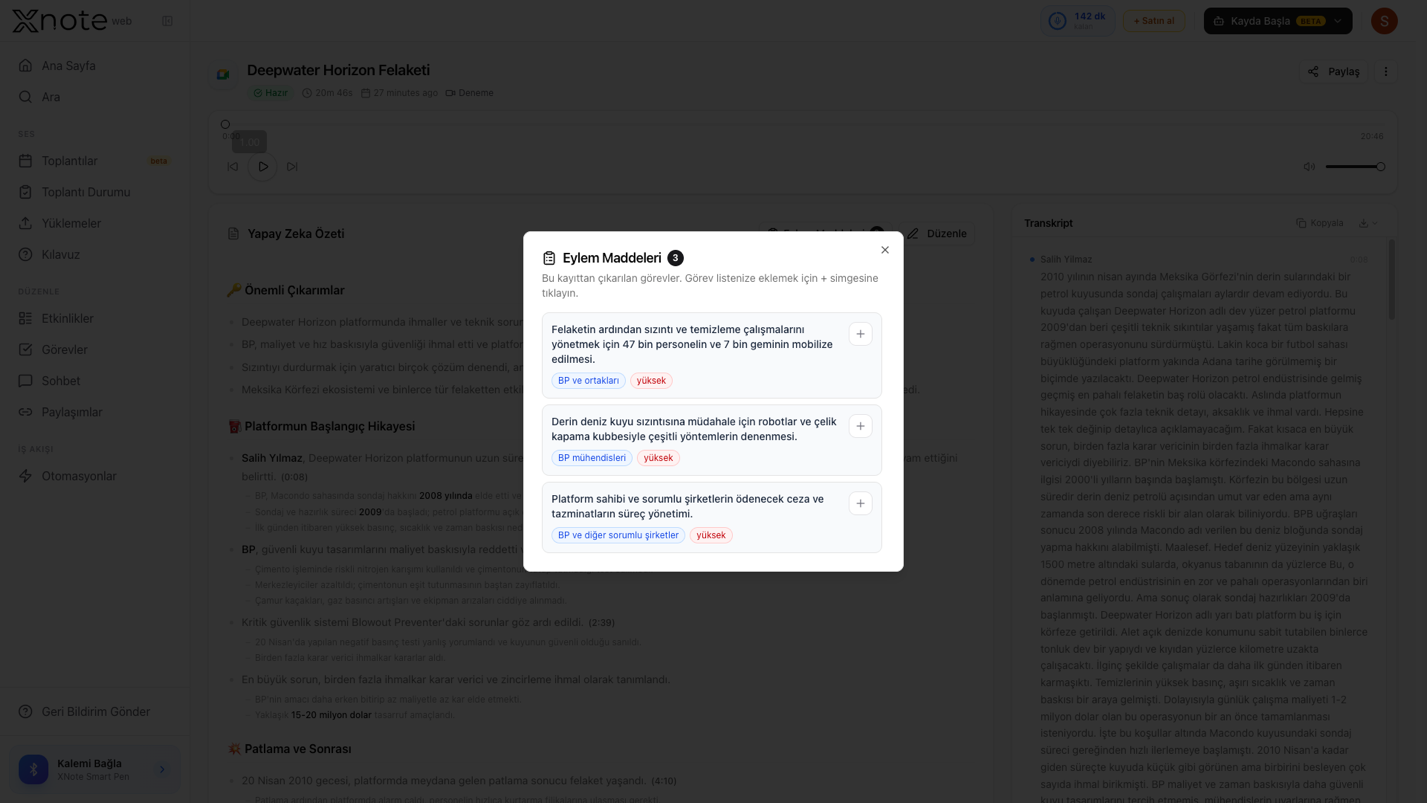Collapse the sidebar panel icon
Image resolution: width=1427 pixels, height=803 pixels.
click(167, 21)
